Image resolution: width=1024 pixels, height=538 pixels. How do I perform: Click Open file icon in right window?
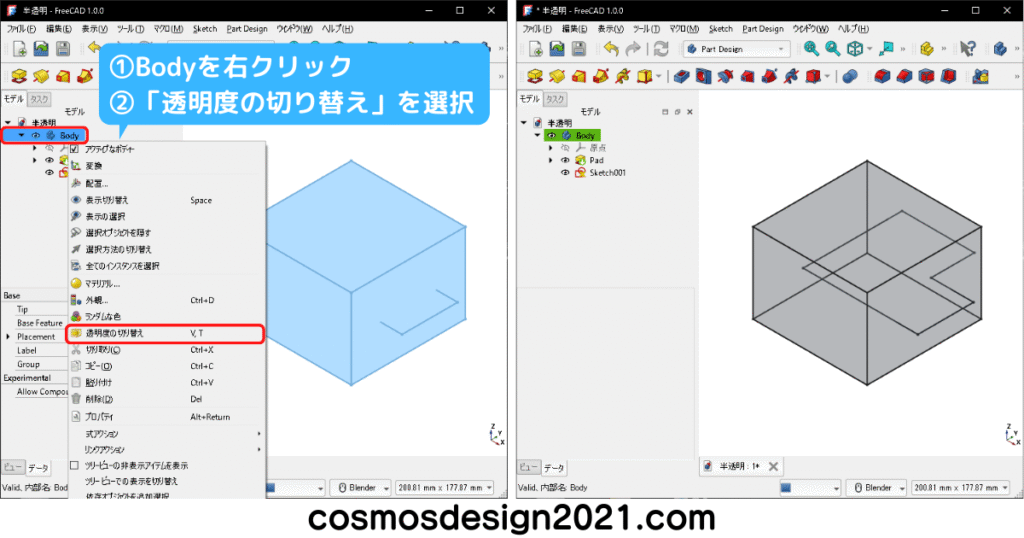[x=557, y=49]
